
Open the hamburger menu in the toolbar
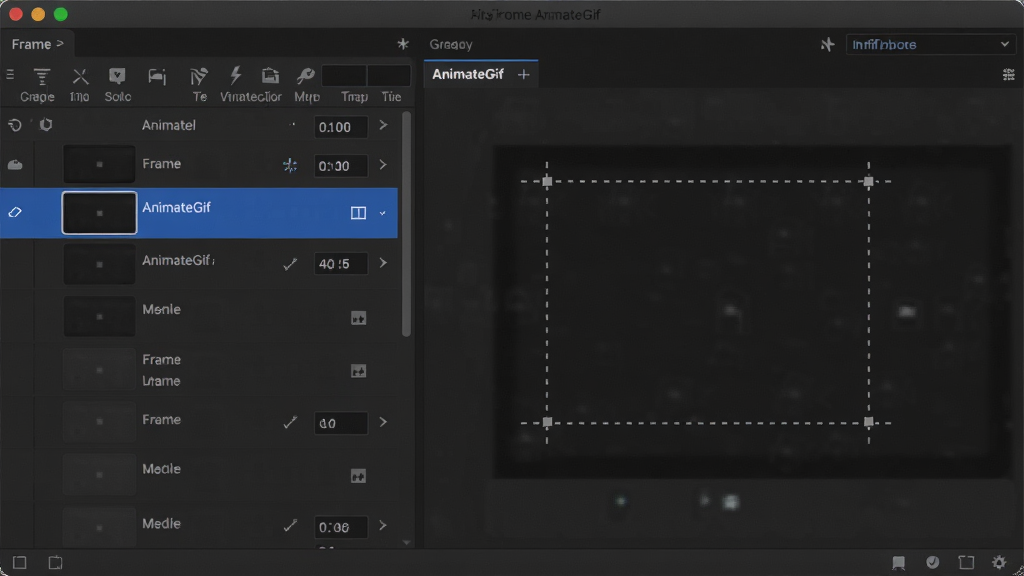pos(10,75)
